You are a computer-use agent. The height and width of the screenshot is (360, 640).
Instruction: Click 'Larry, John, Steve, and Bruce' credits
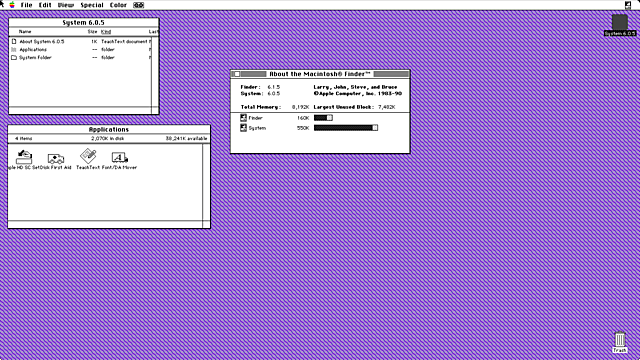point(355,87)
